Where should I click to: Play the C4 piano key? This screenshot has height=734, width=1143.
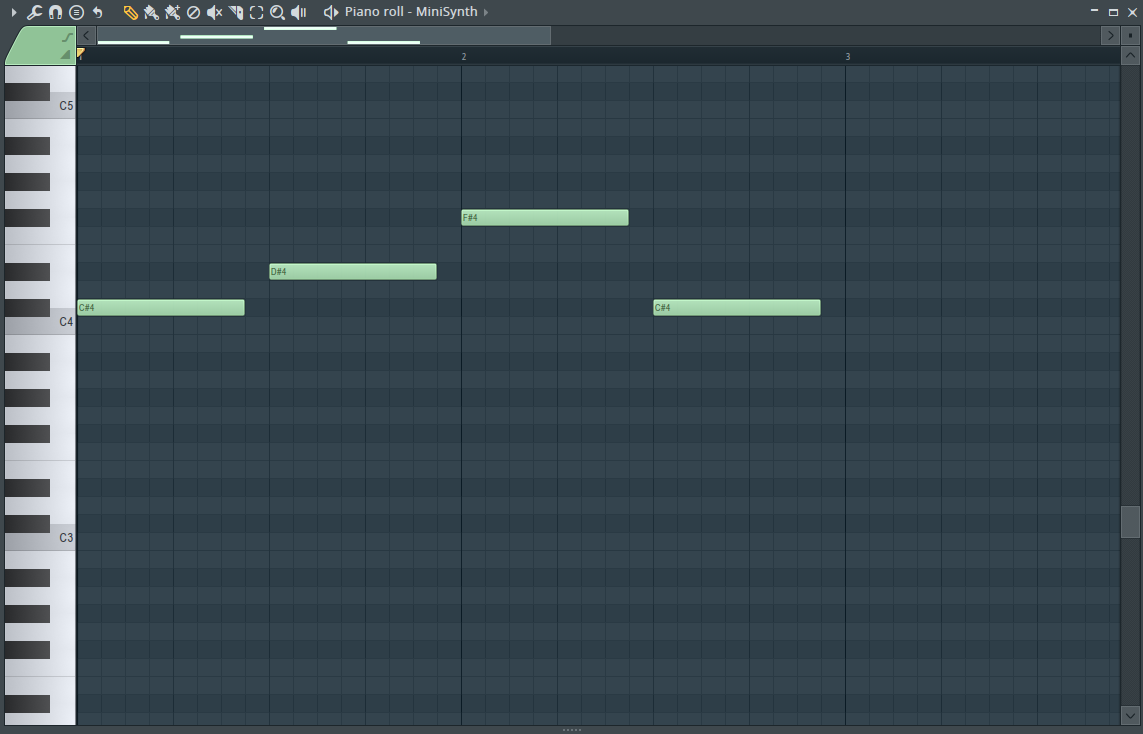tap(63, 323)
